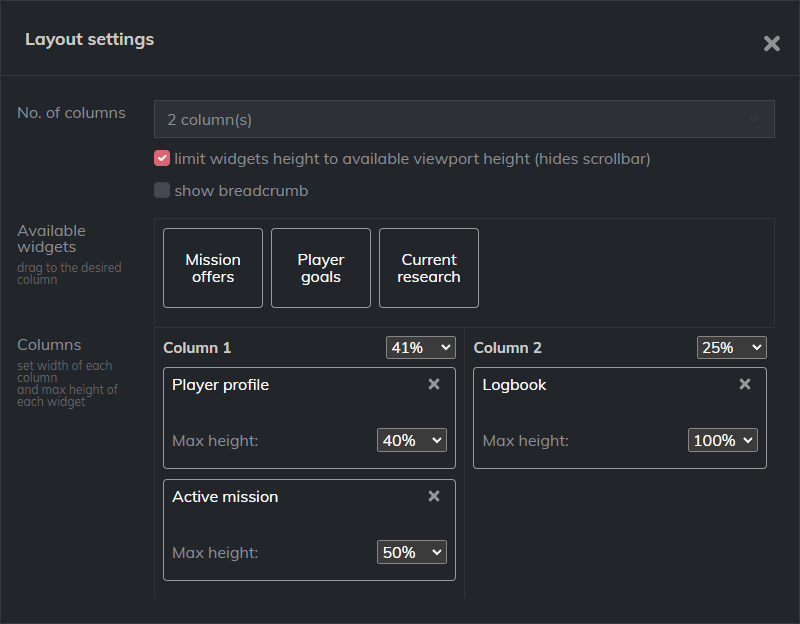
Task: Click the Active mission widget title
Action: [225, 497]
